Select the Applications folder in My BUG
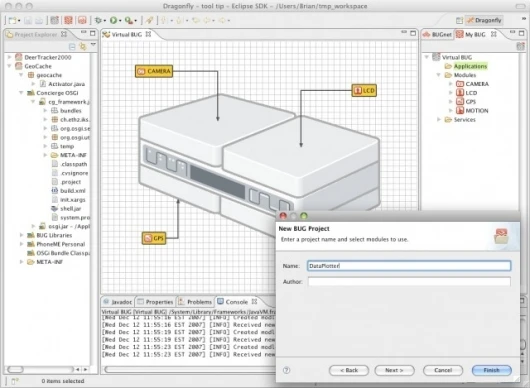Screen dimensions: 530x388 (466, 66)
